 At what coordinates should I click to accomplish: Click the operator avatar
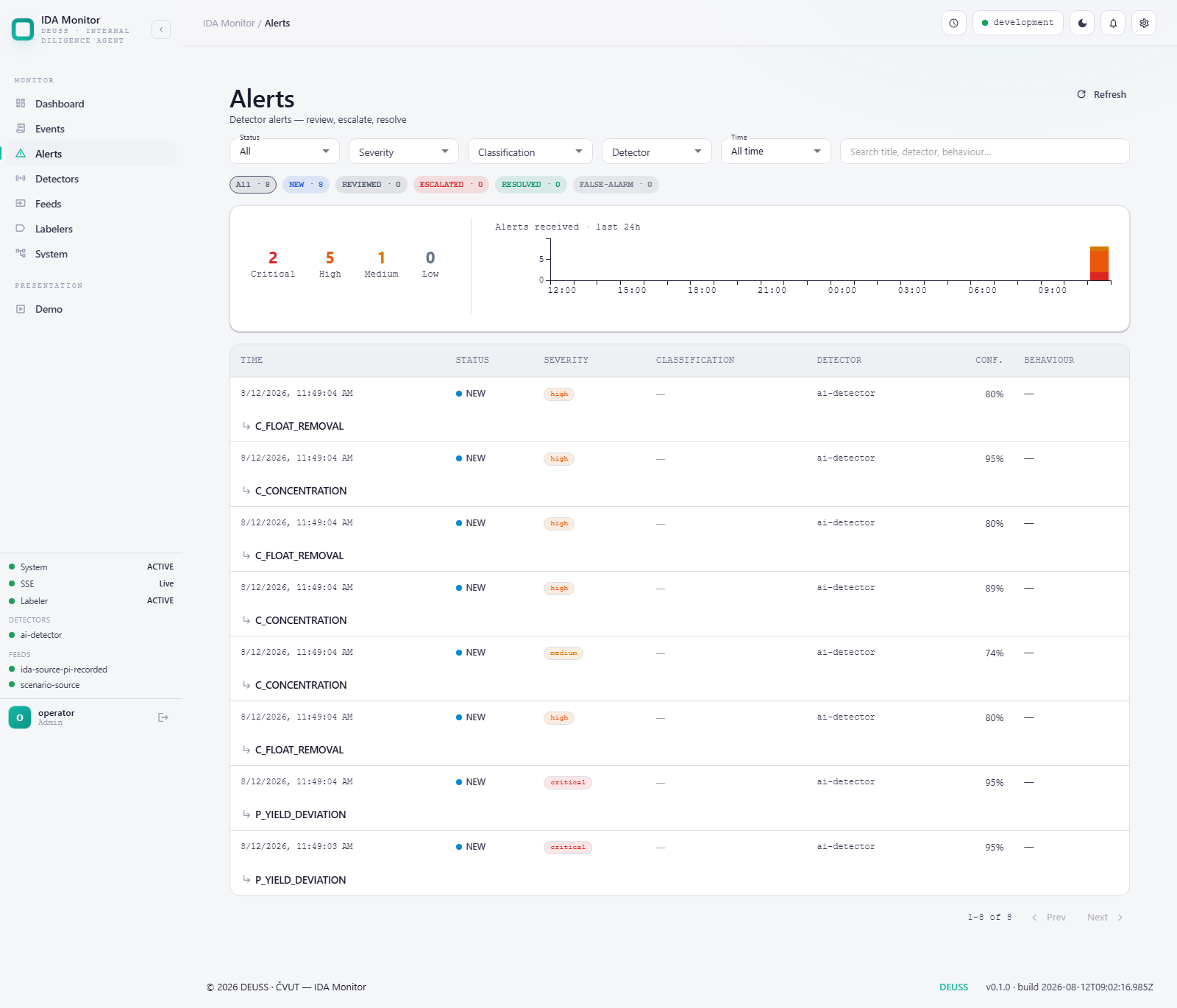click(20, 717)
